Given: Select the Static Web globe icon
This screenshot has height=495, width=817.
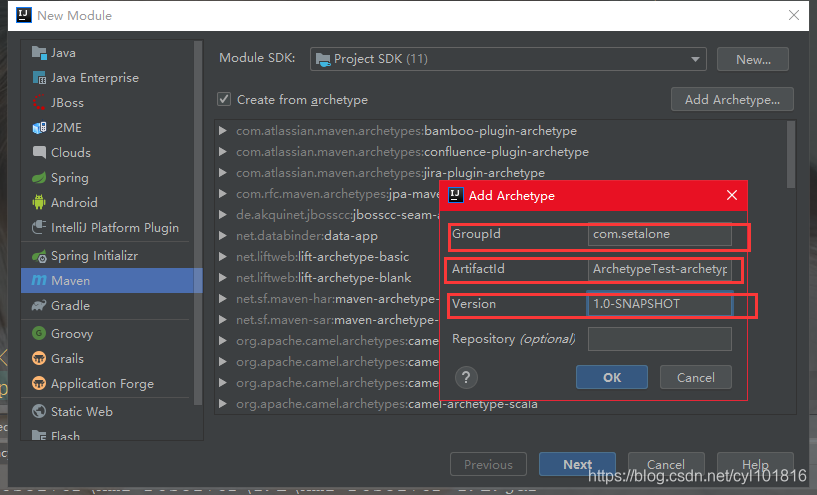Looking at the screenshot, I should 39,411.
